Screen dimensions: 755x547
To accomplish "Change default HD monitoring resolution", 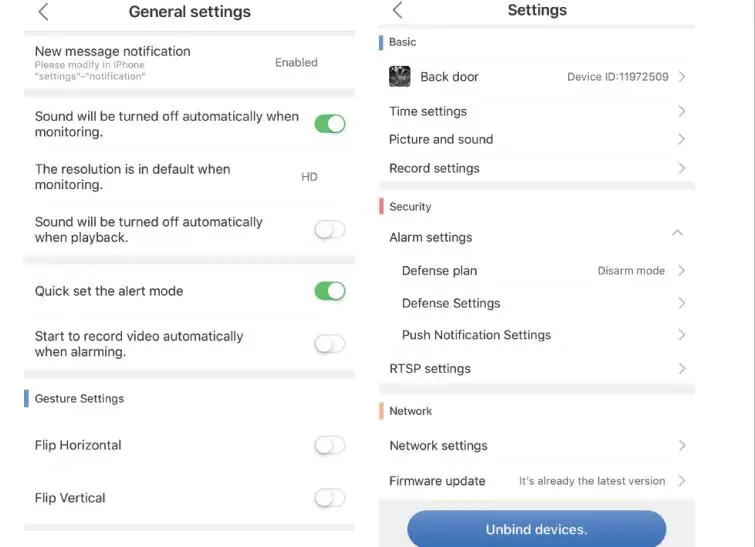I will coord(309,177).
